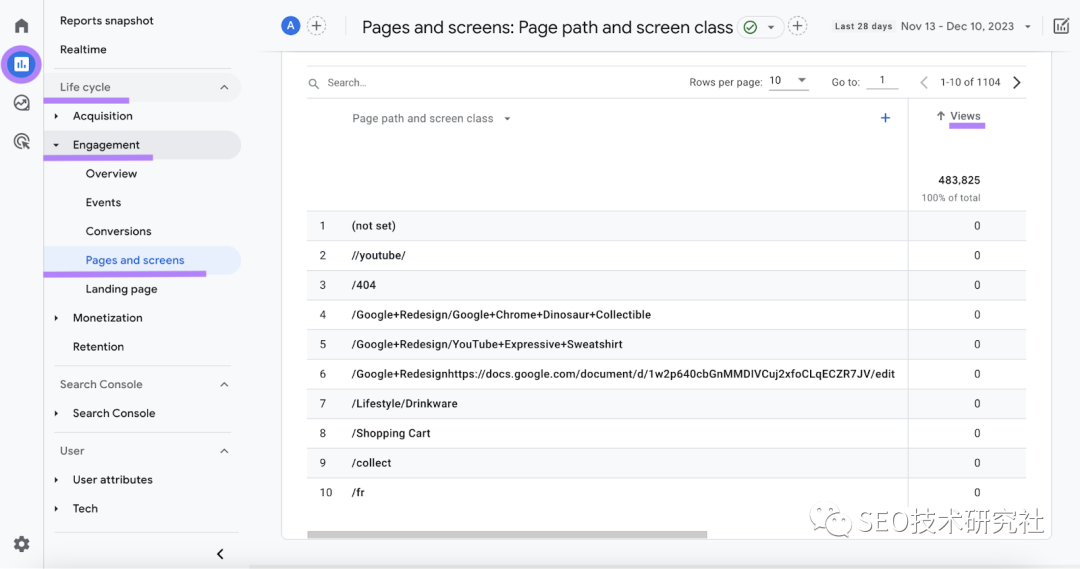Select the Reports bar chart icon

(x=21, y=65)
